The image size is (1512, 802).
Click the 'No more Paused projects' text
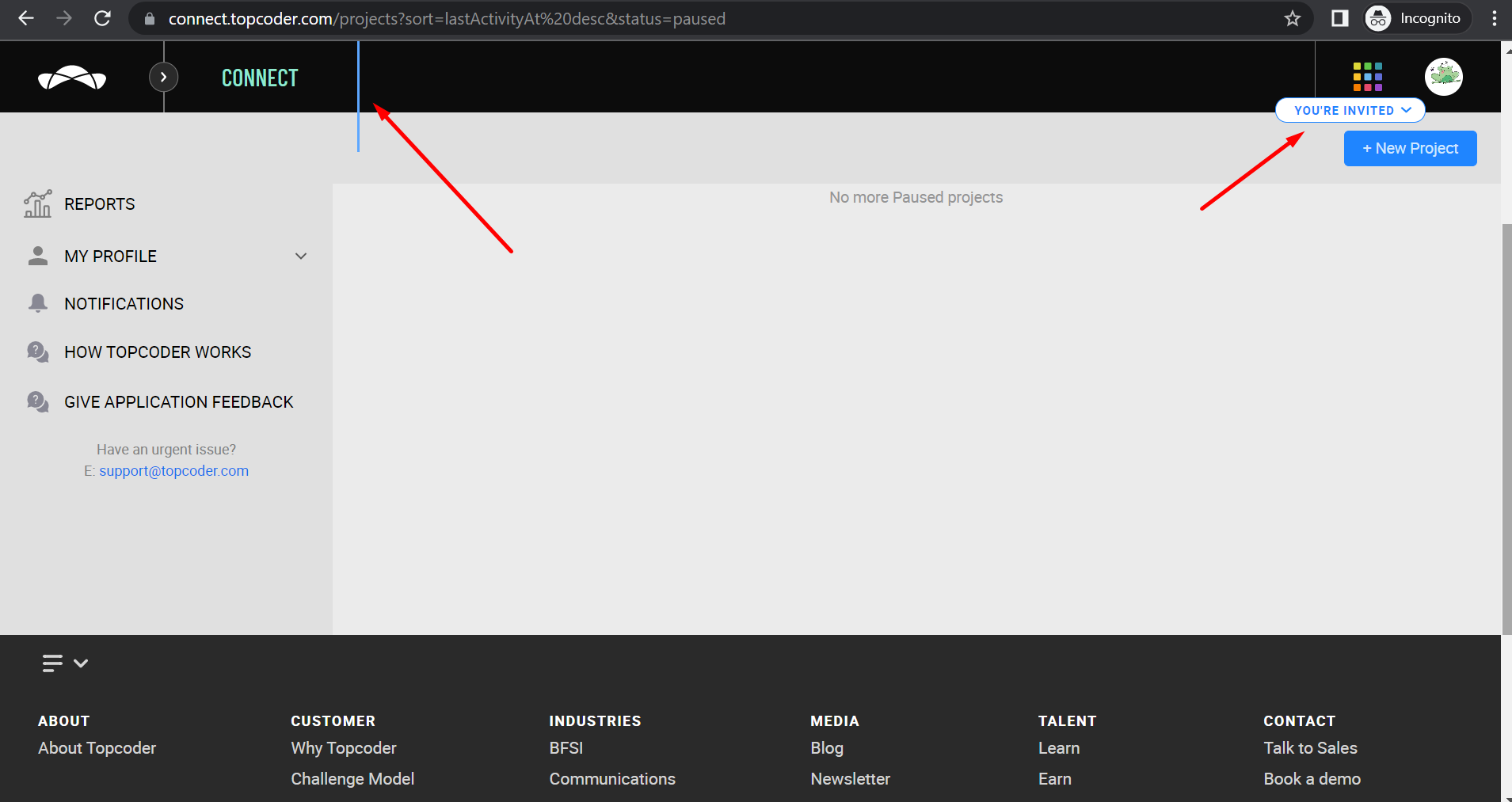(916, 197)
